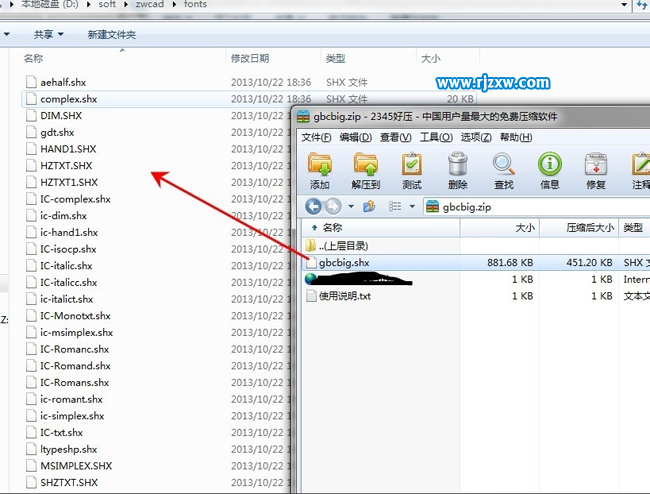Click the zwcad breadcrumb in address bar

click(x=143, y=6)
